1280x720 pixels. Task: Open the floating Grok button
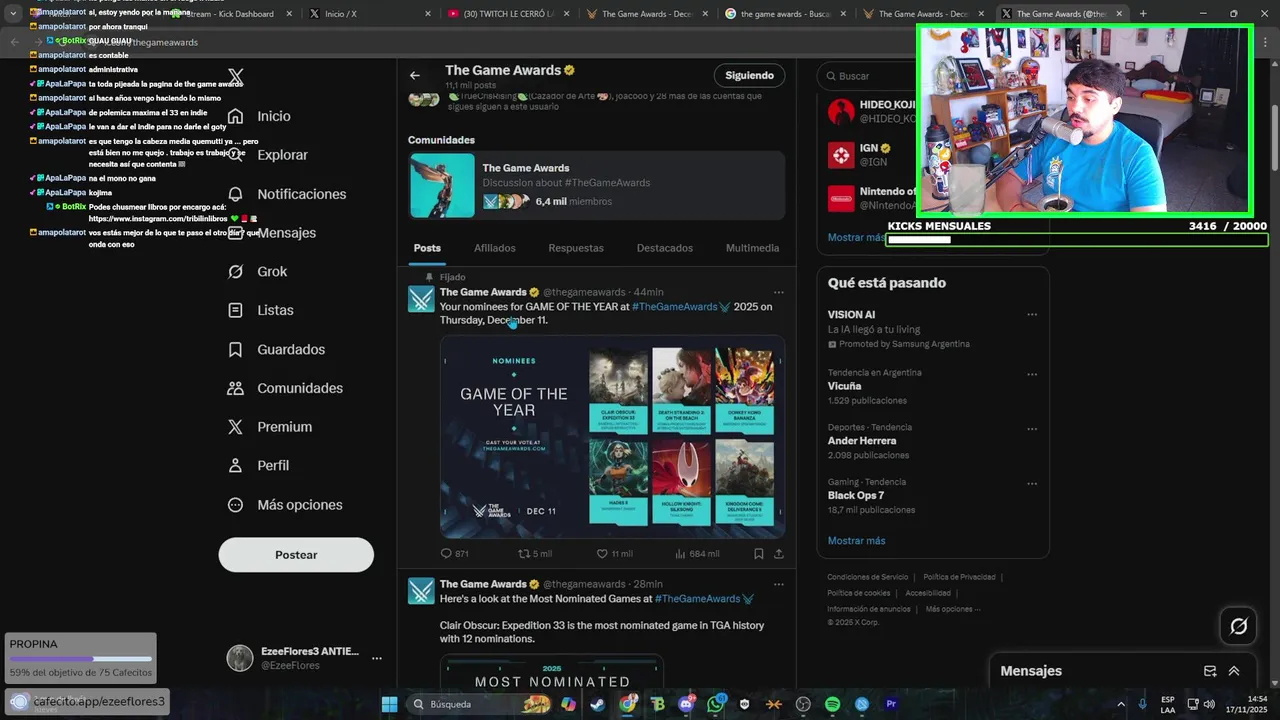pyautogui.click(x=1238, y=626)
